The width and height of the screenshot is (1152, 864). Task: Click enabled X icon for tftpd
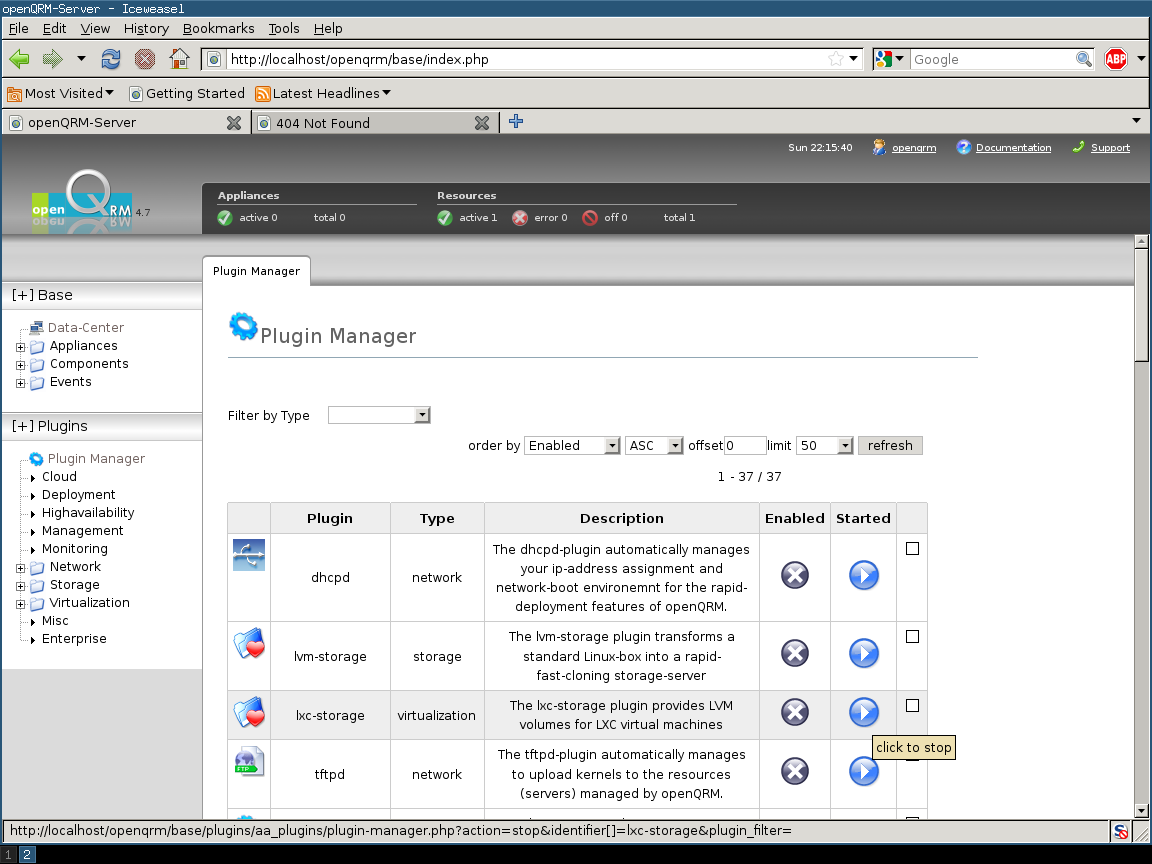[x=794, y=771]
